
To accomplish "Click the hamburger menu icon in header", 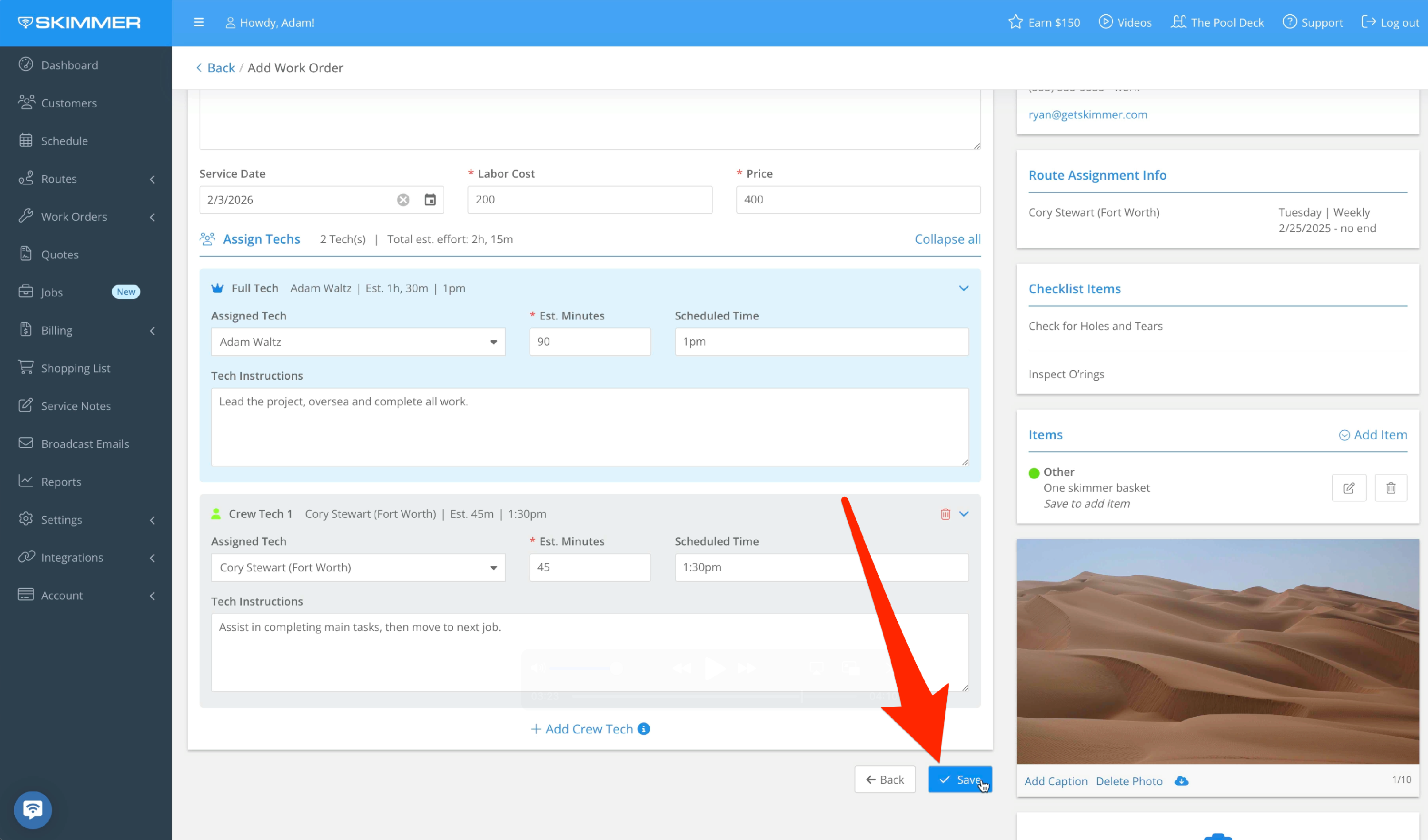I will pos(198,23).
